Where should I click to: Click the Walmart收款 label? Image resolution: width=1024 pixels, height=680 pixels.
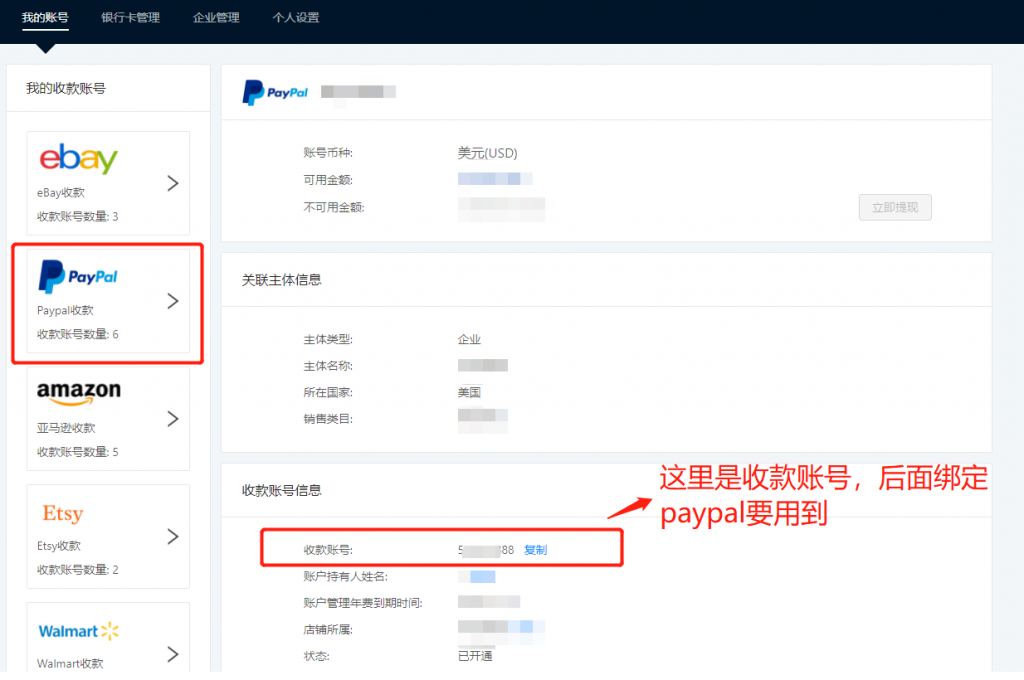click(70, 663)
